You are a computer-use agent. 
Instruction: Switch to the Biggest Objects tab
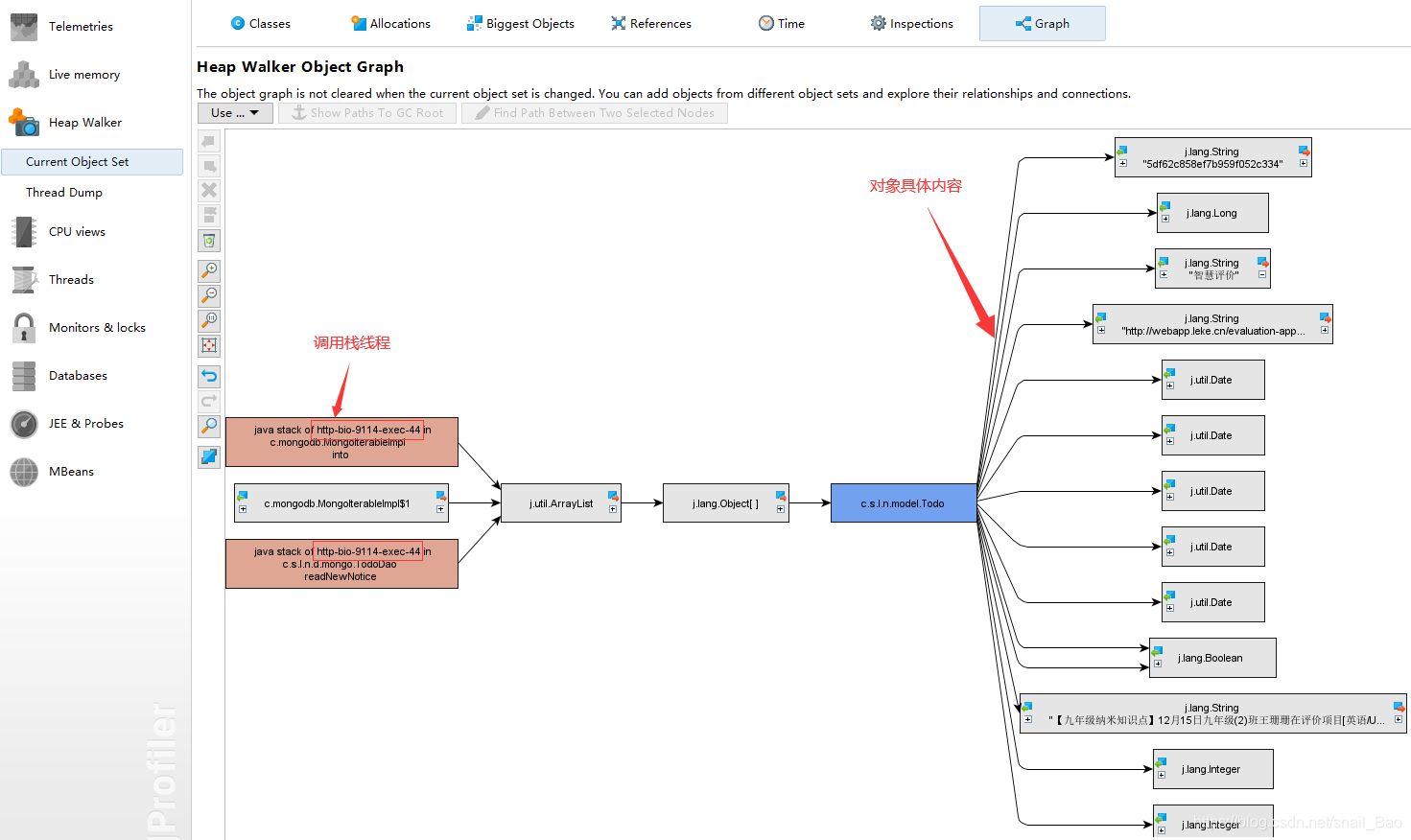coord(521,24)
